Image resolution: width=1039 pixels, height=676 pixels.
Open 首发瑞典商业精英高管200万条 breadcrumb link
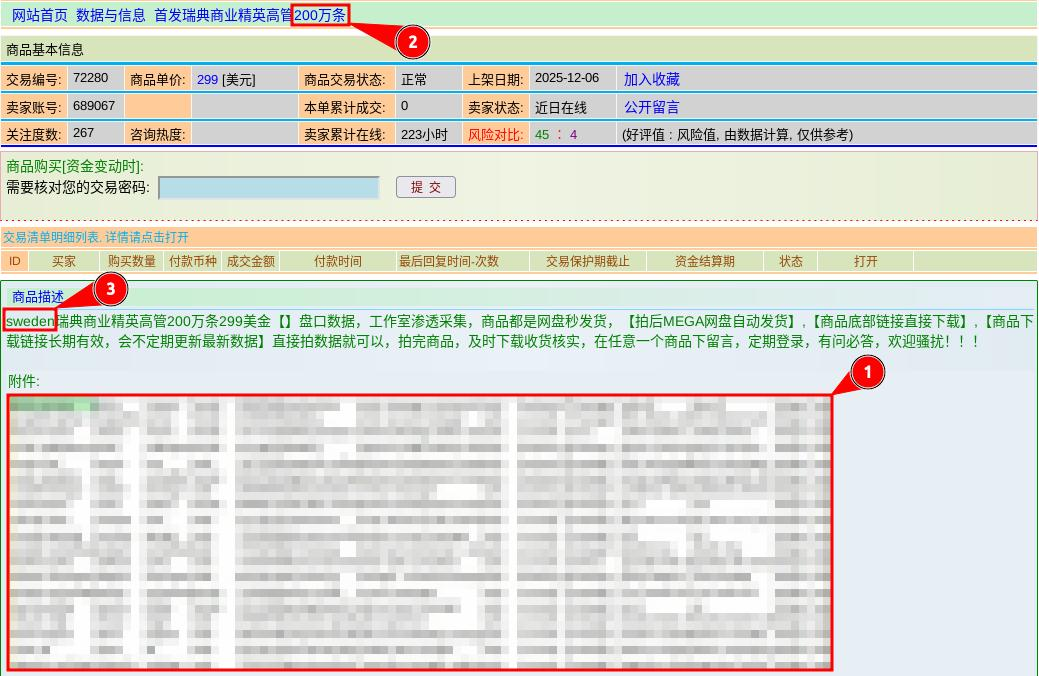[x=250, y=15]
